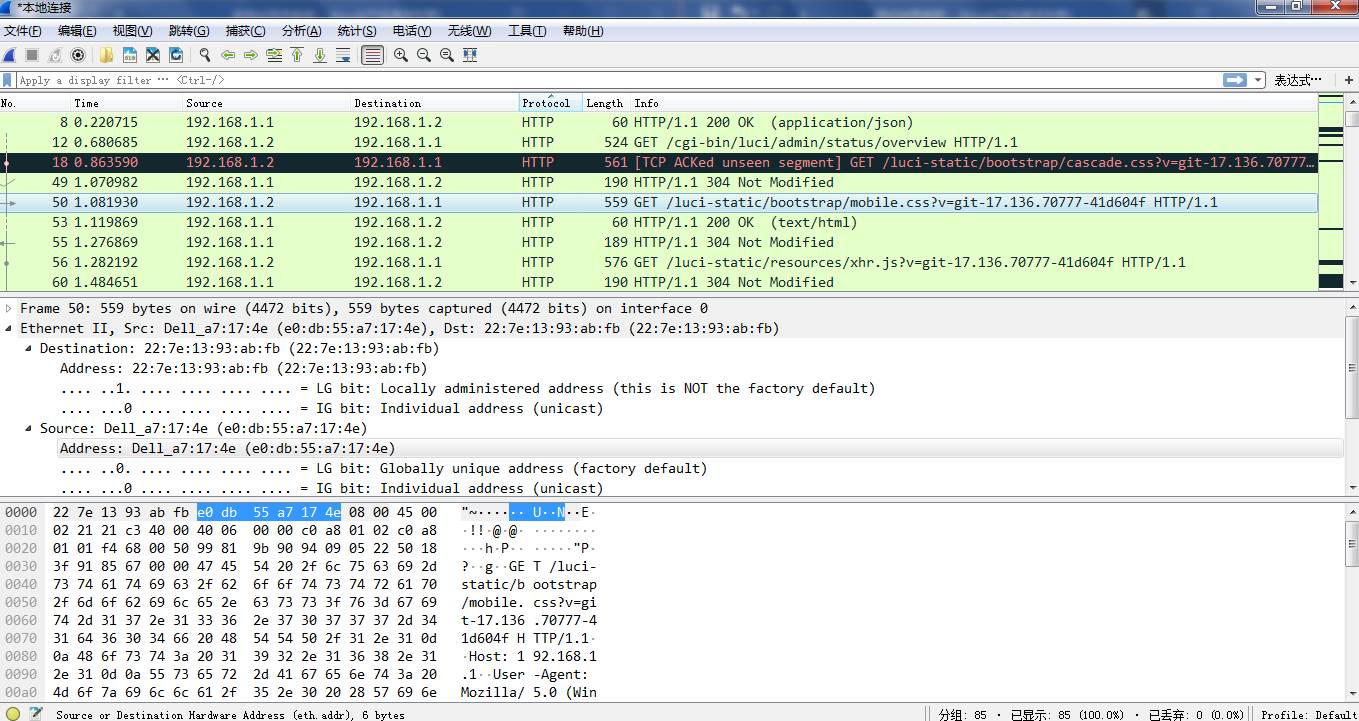Click packet bytes pane vertical scrollbar
The width and height of the screenshot is (1359, 721).
pos(1352,601)
